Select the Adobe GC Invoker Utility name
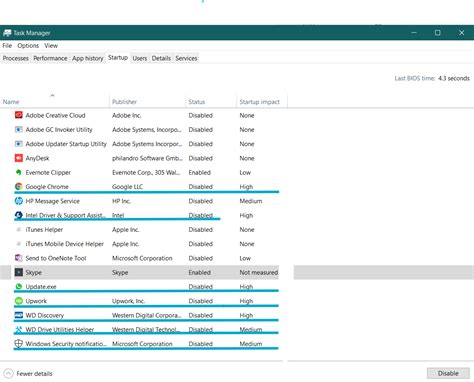 click(59, 130)
